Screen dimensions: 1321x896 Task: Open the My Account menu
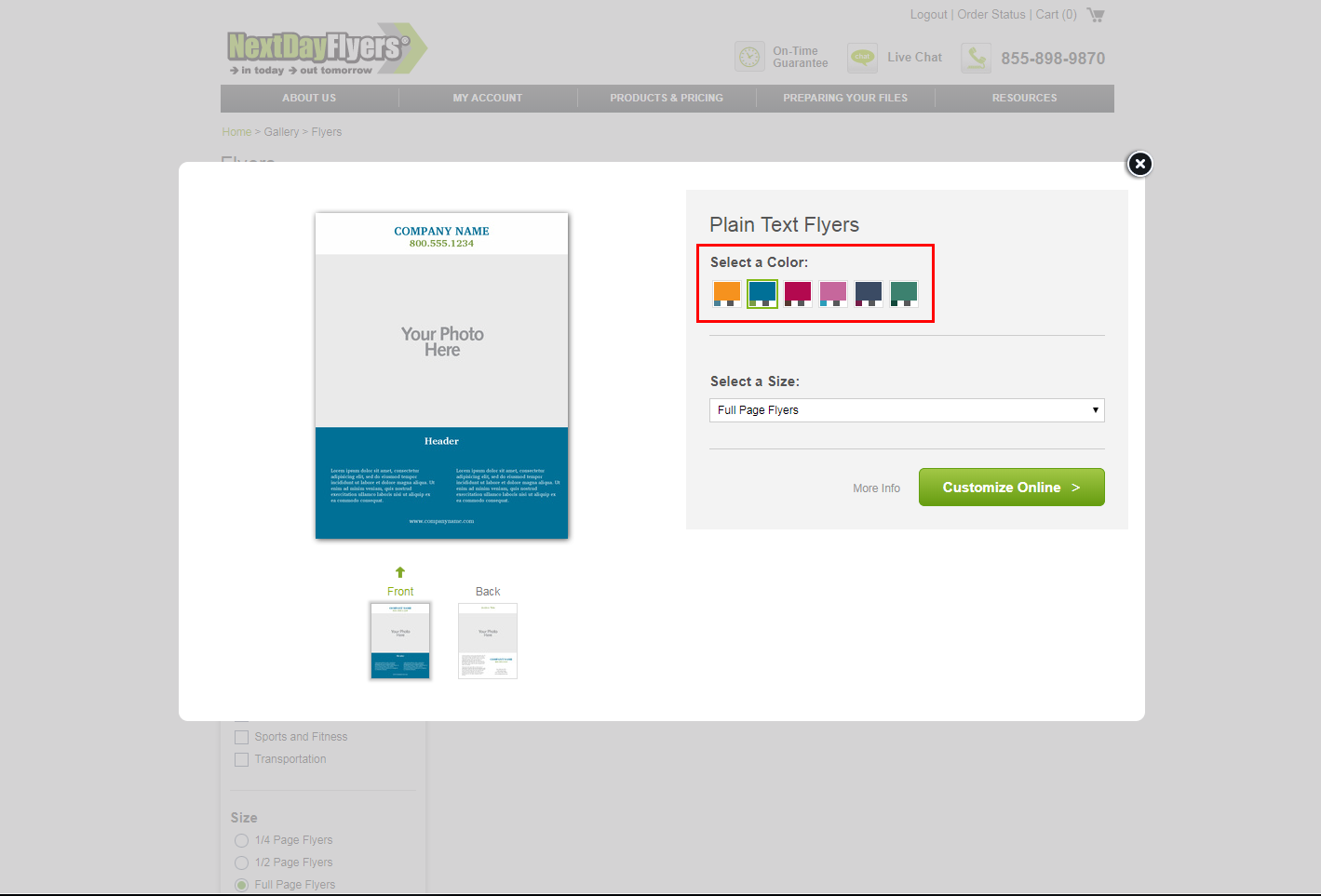pyautogui.click(x=488, y=98)
